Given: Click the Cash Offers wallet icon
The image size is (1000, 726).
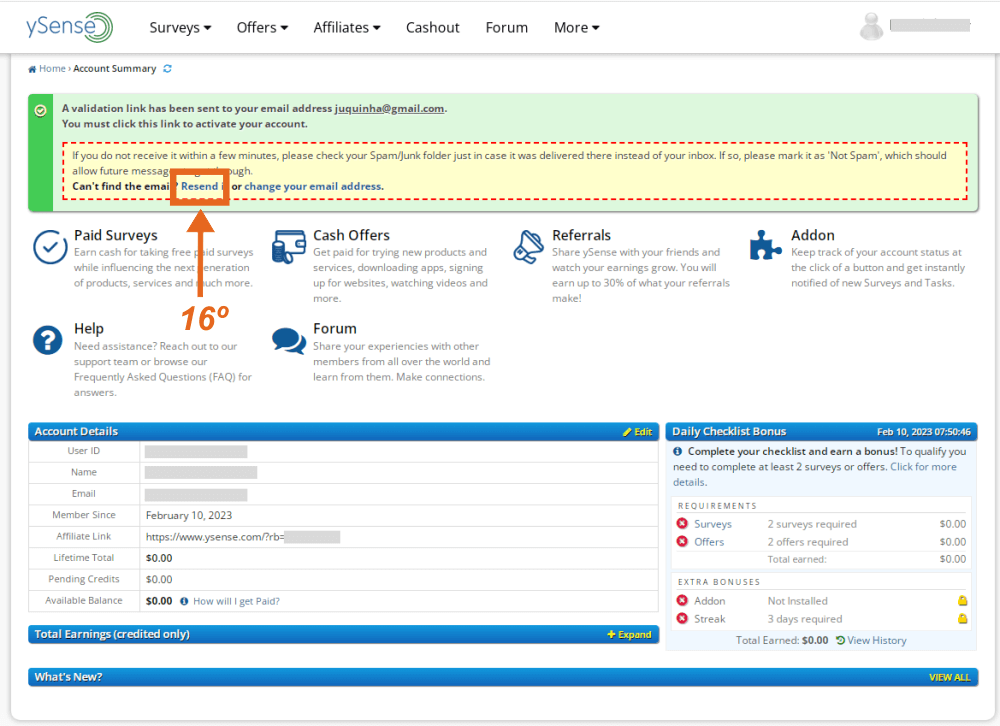Looking at the screenshot, I should [289, 248].
